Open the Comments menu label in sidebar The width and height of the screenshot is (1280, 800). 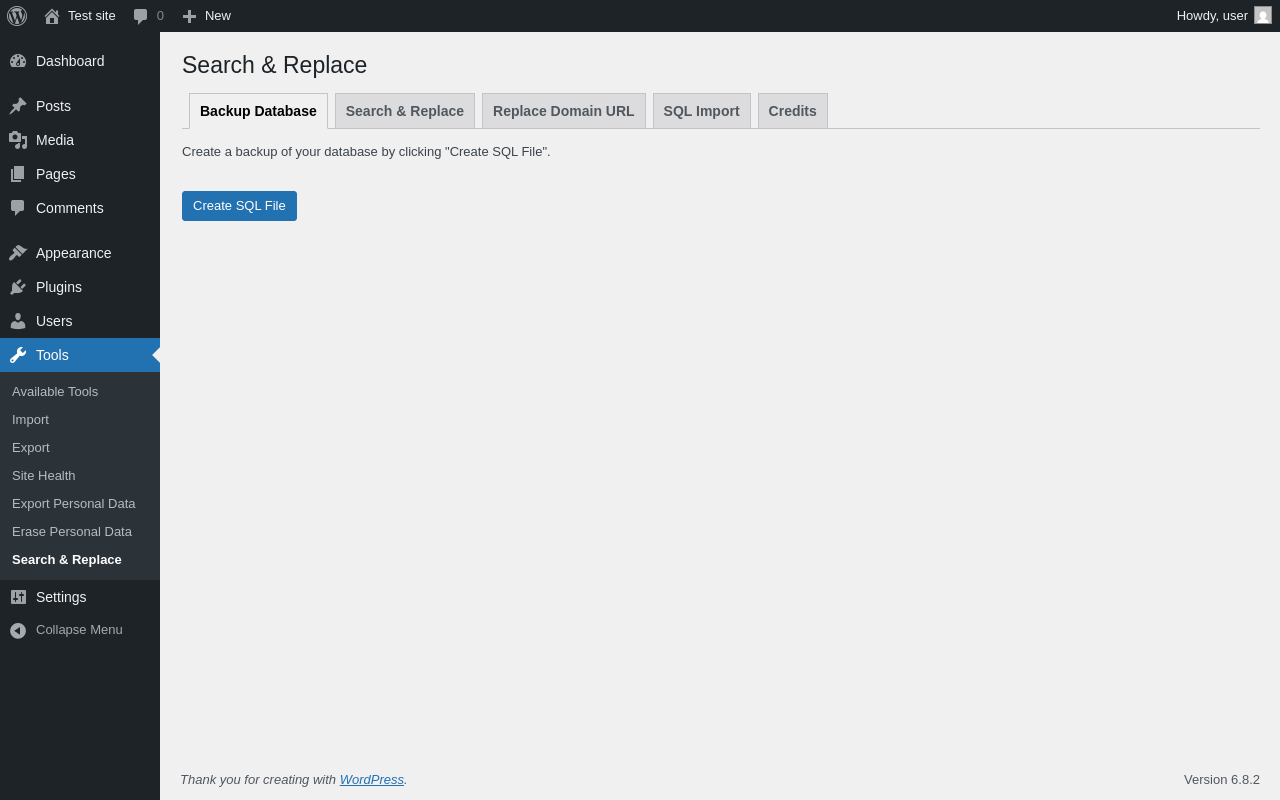coord(70,208)
